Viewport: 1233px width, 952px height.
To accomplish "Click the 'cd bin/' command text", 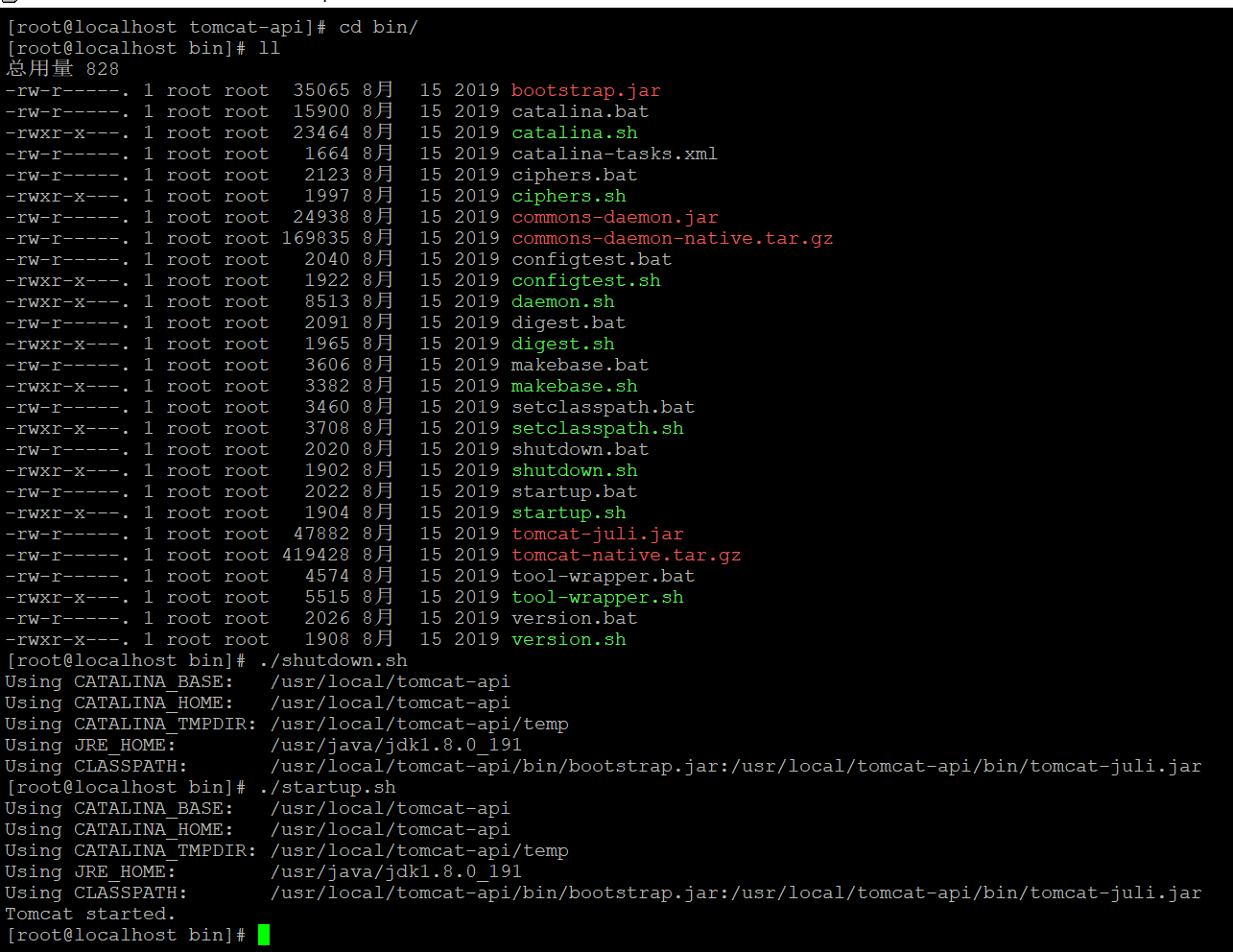I will [379, 27].
